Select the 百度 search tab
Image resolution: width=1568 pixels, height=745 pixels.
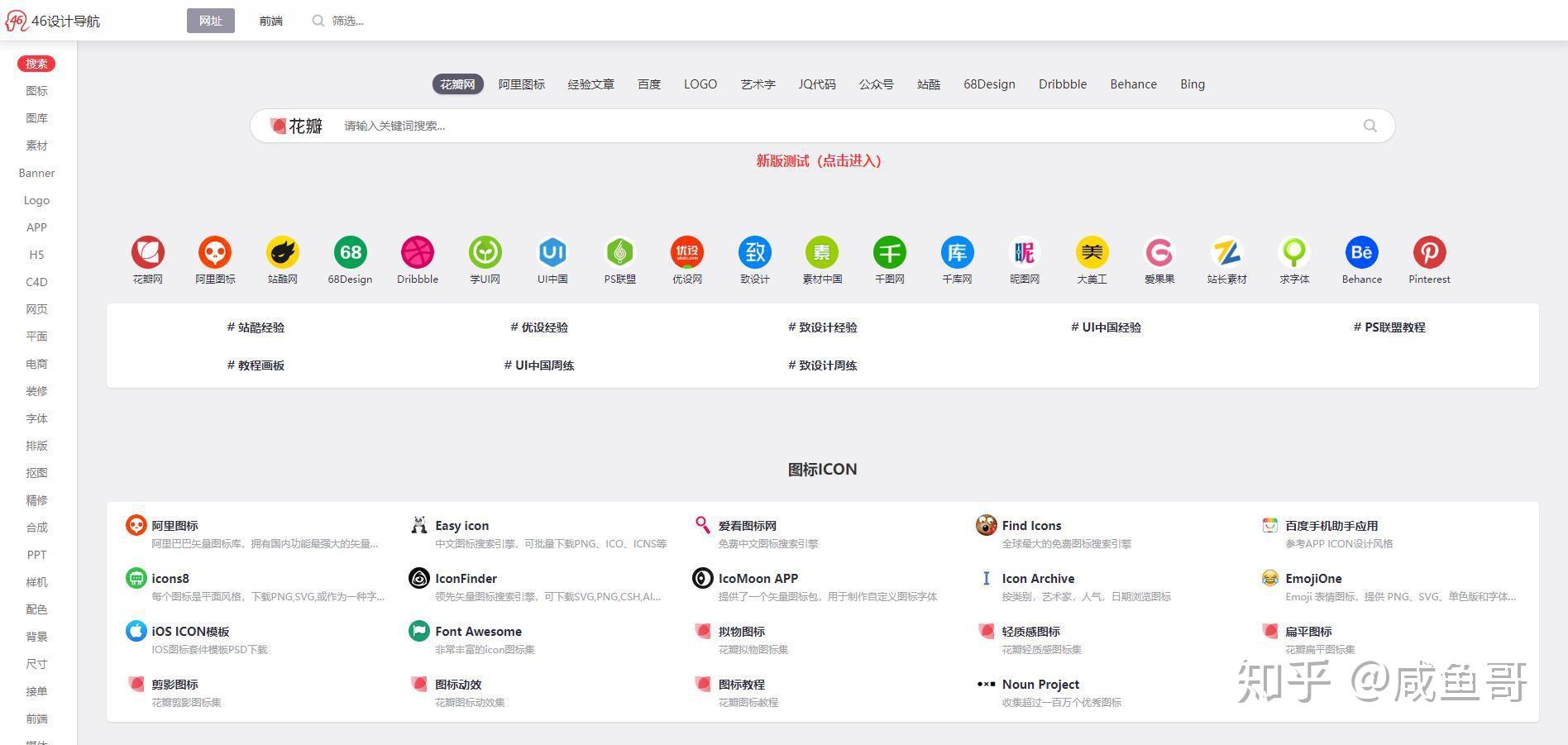649,84
